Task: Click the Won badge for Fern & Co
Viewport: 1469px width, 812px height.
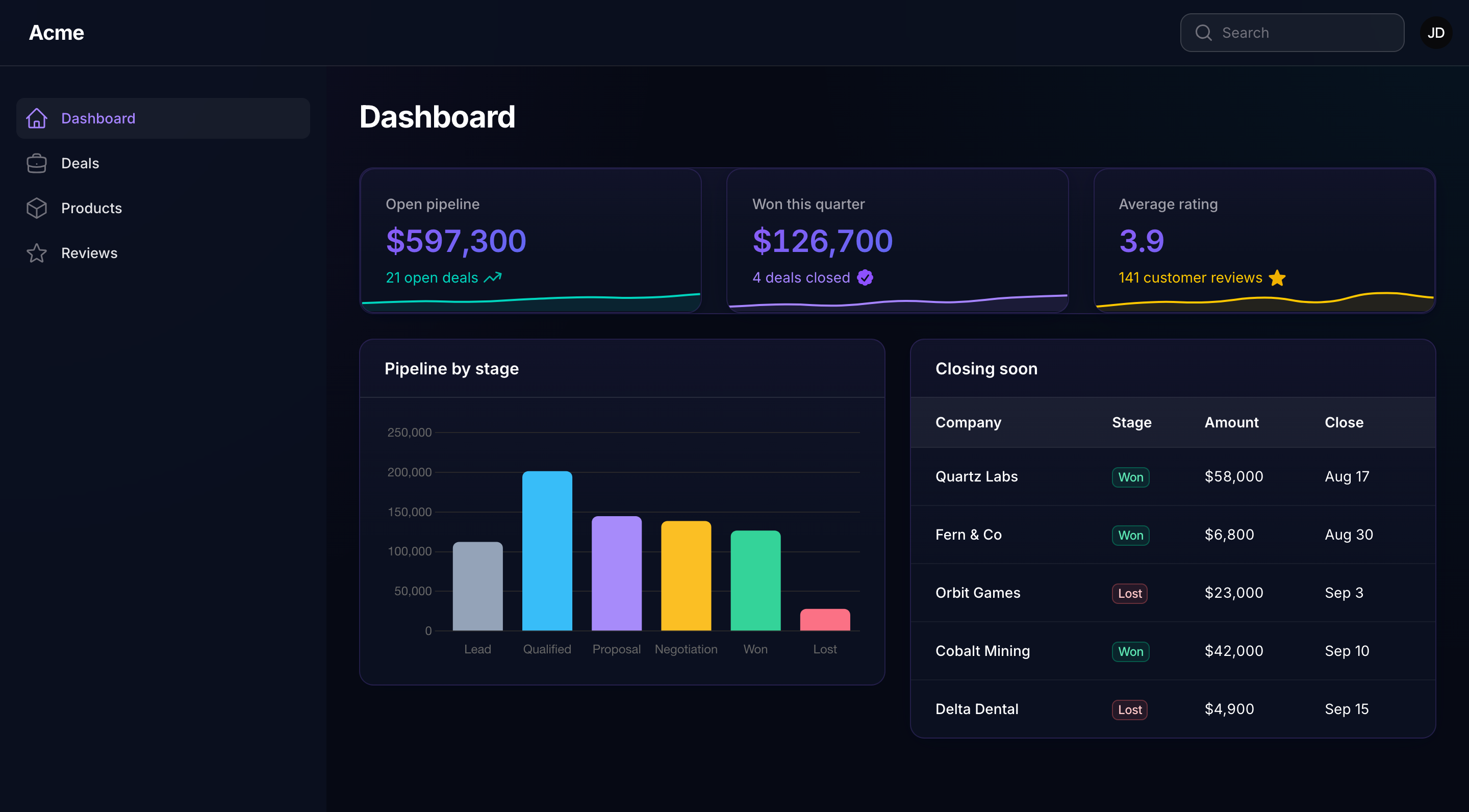Action: pos(1130,536)
